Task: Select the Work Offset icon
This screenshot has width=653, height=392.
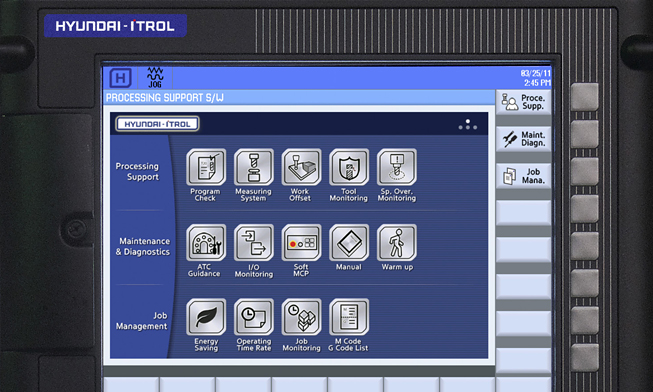Action: (302, 167)
